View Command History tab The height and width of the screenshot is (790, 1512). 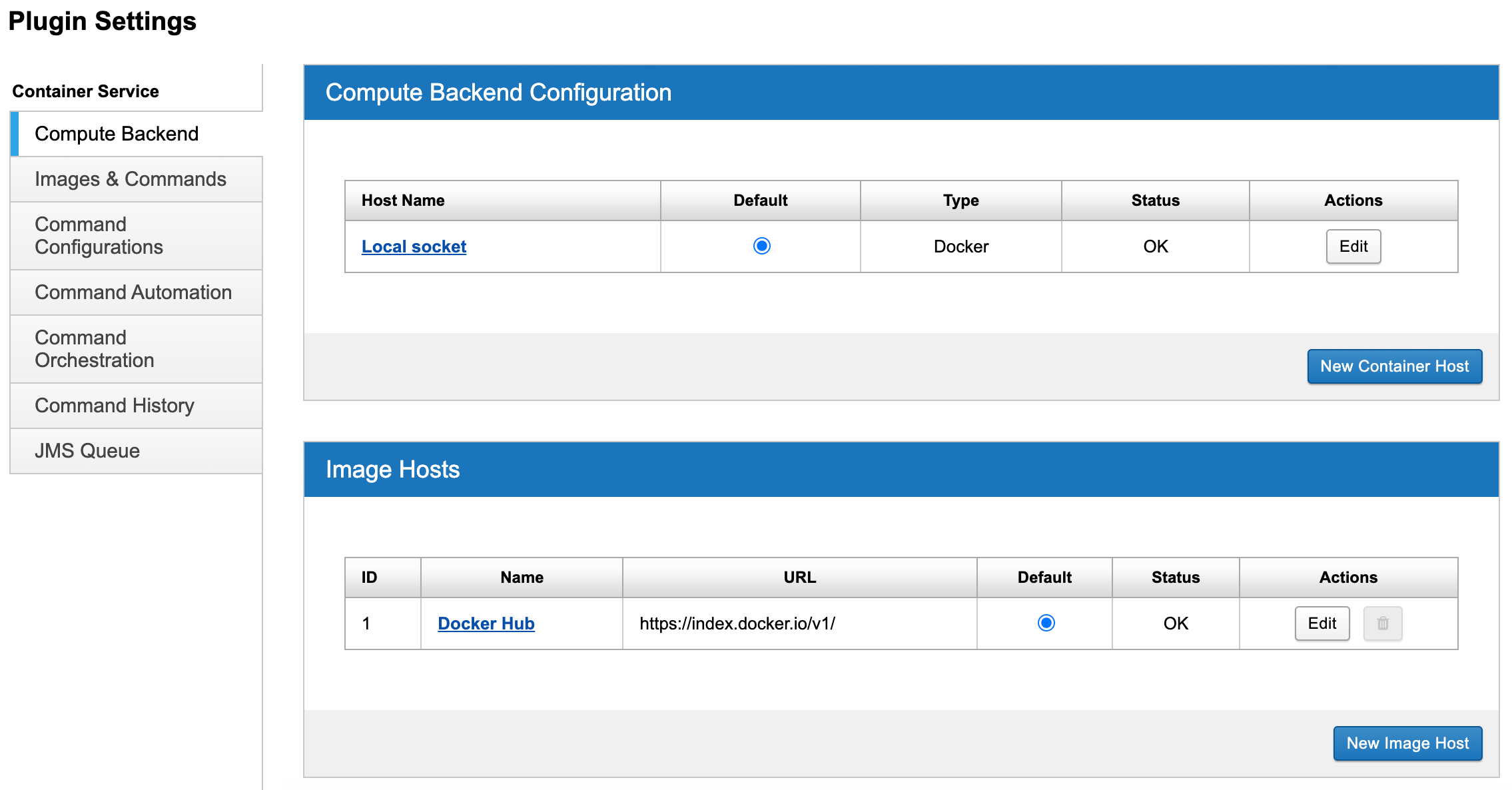tap(115, 406)
